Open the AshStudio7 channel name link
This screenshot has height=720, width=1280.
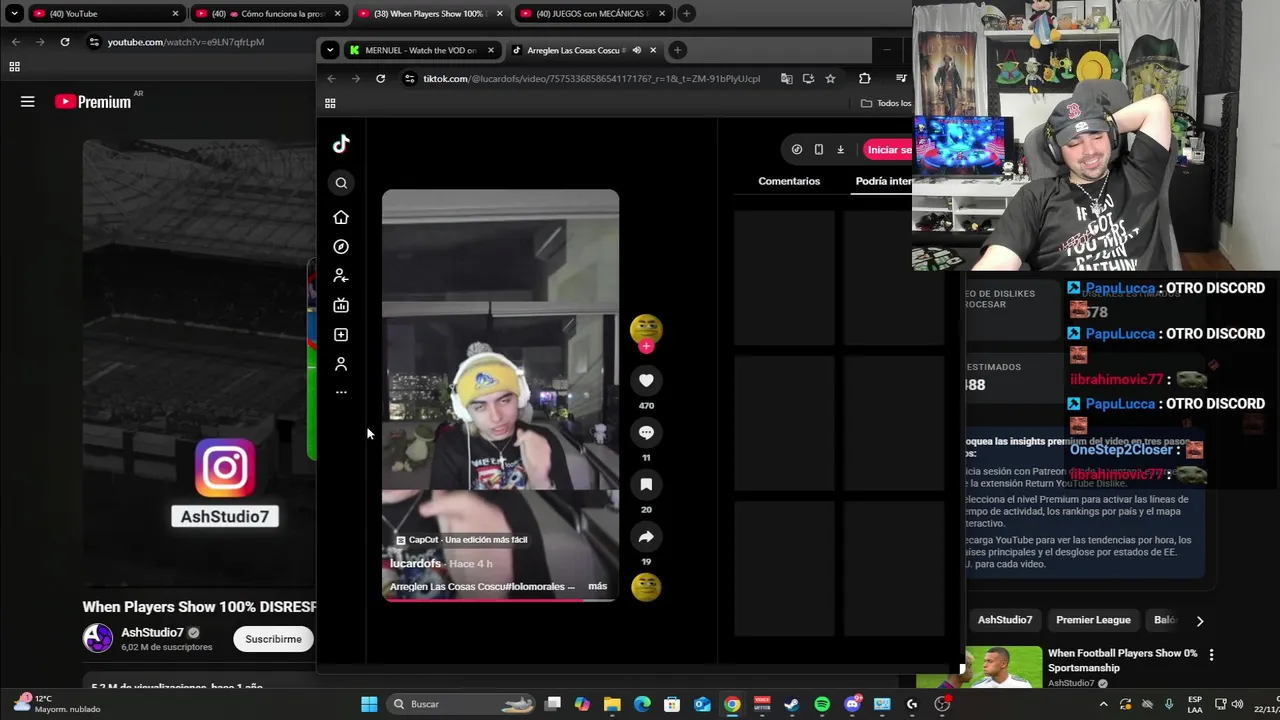point(152,632)
